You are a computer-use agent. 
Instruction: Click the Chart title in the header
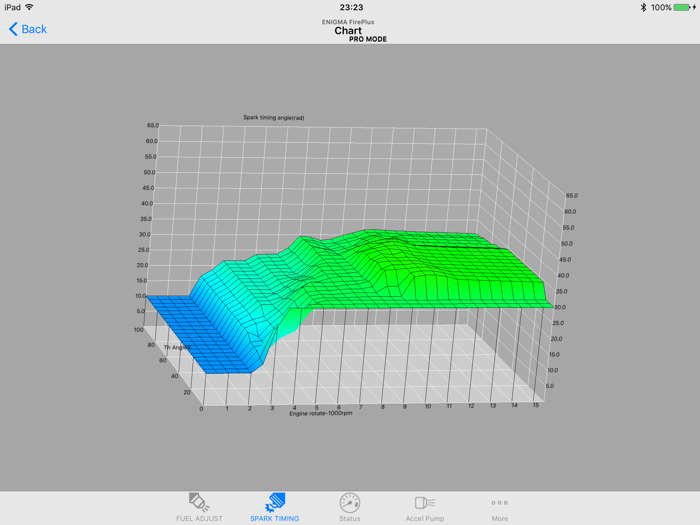pos(349,30)
